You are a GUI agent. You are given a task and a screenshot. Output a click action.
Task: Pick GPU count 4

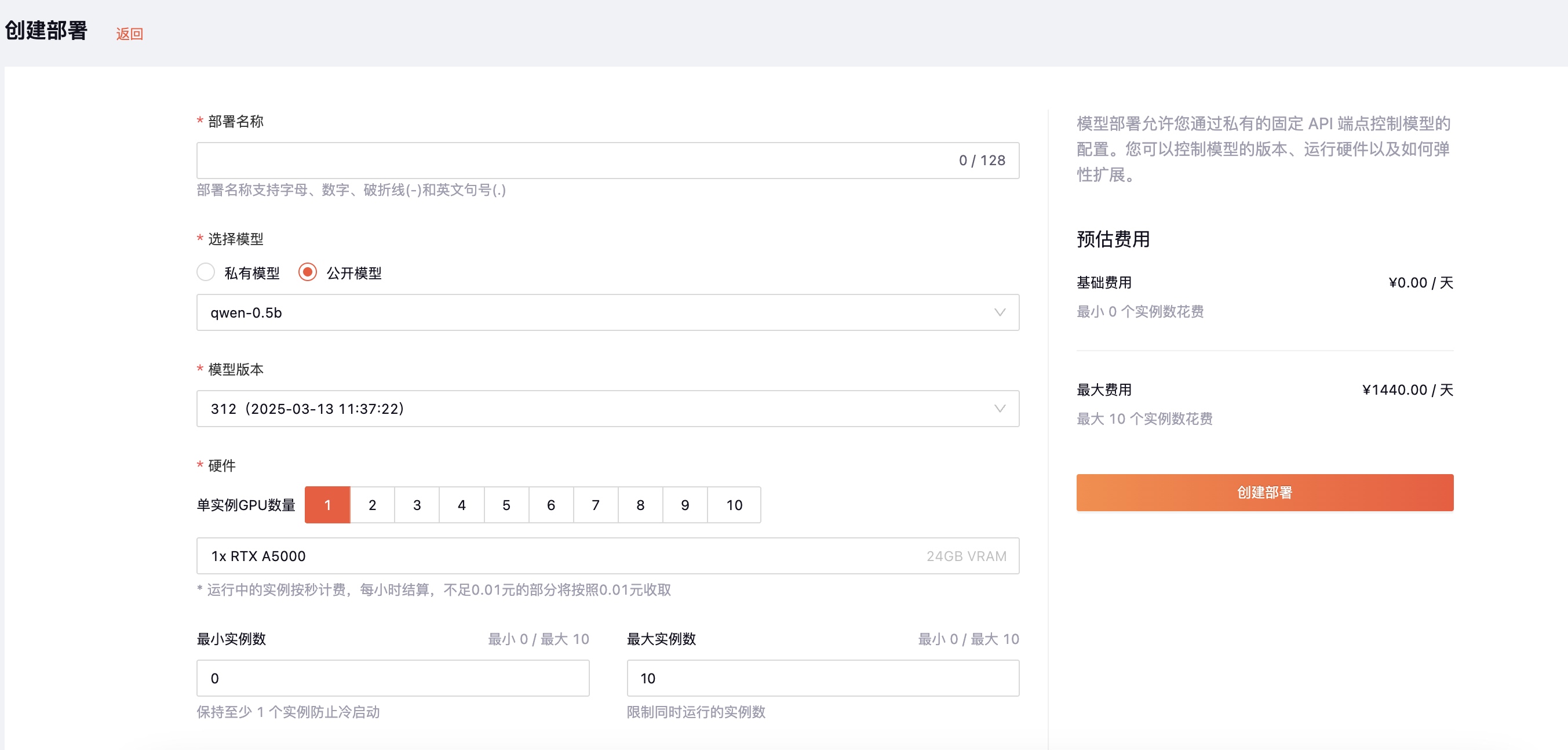point(461,505)
